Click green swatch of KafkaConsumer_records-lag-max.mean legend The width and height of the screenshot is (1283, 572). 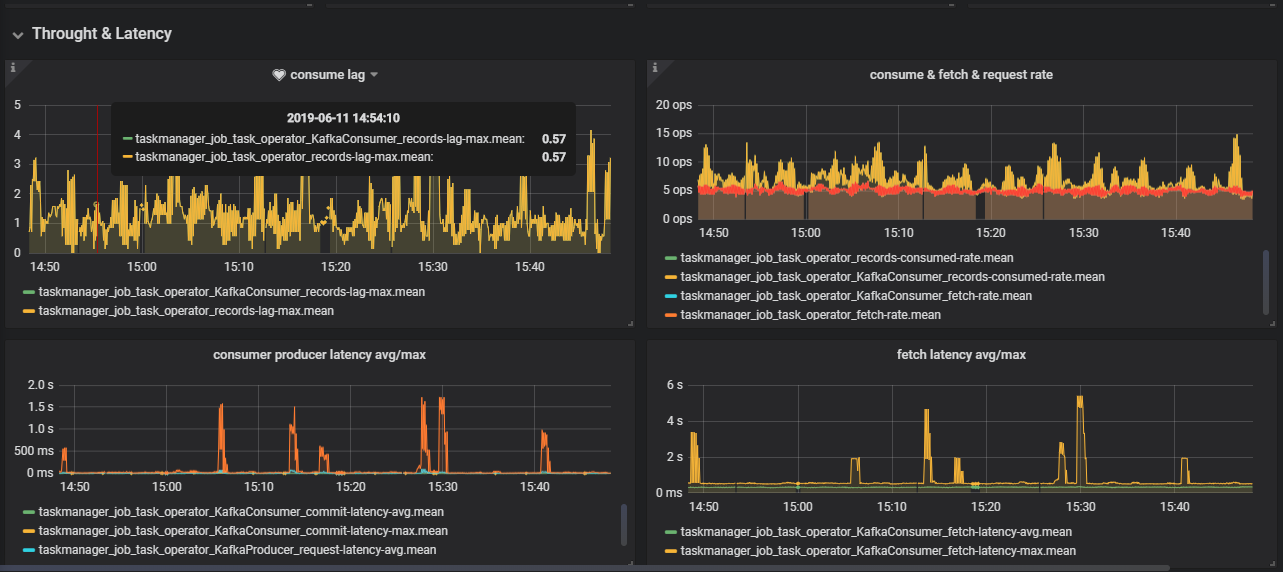pyautogui.click(x=29, y=293)
